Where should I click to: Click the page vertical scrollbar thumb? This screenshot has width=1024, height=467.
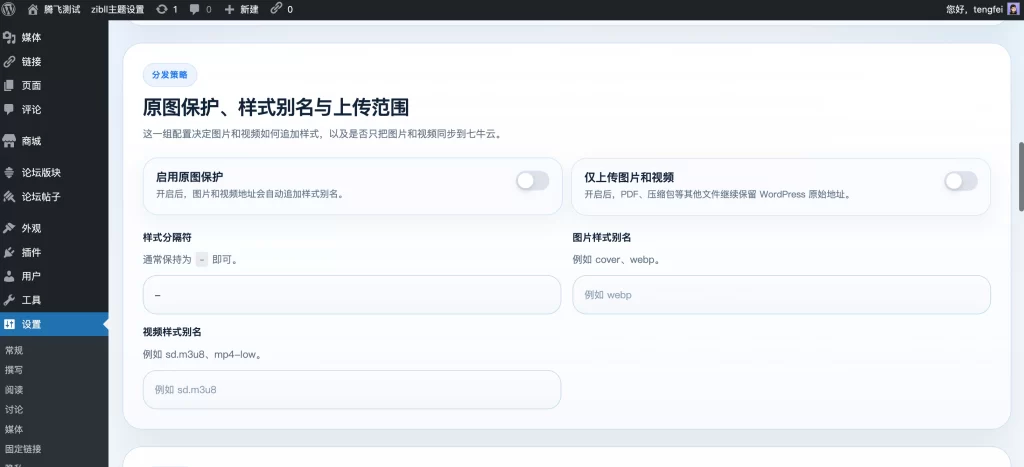click(x=1021, y=176)
